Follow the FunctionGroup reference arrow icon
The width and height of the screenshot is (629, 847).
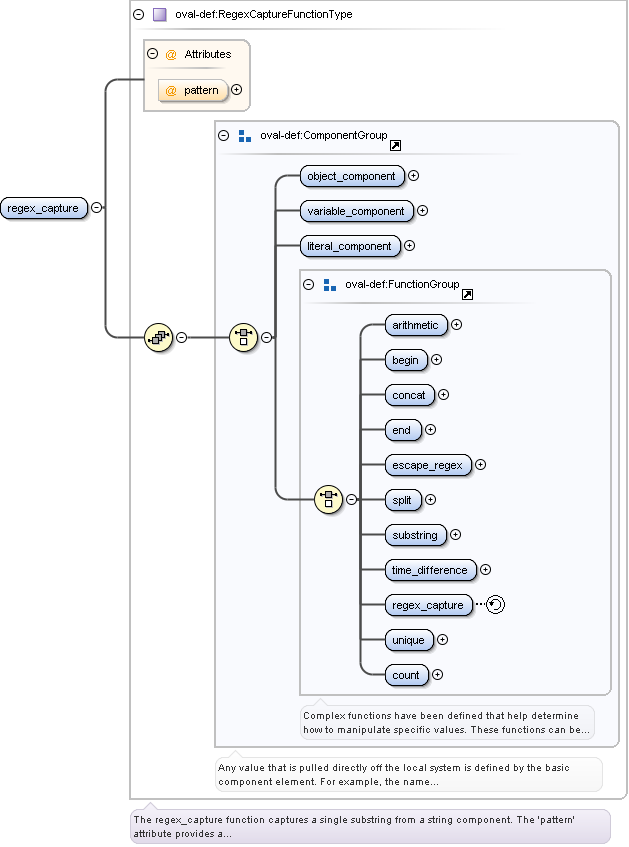[x=467, y=294]
